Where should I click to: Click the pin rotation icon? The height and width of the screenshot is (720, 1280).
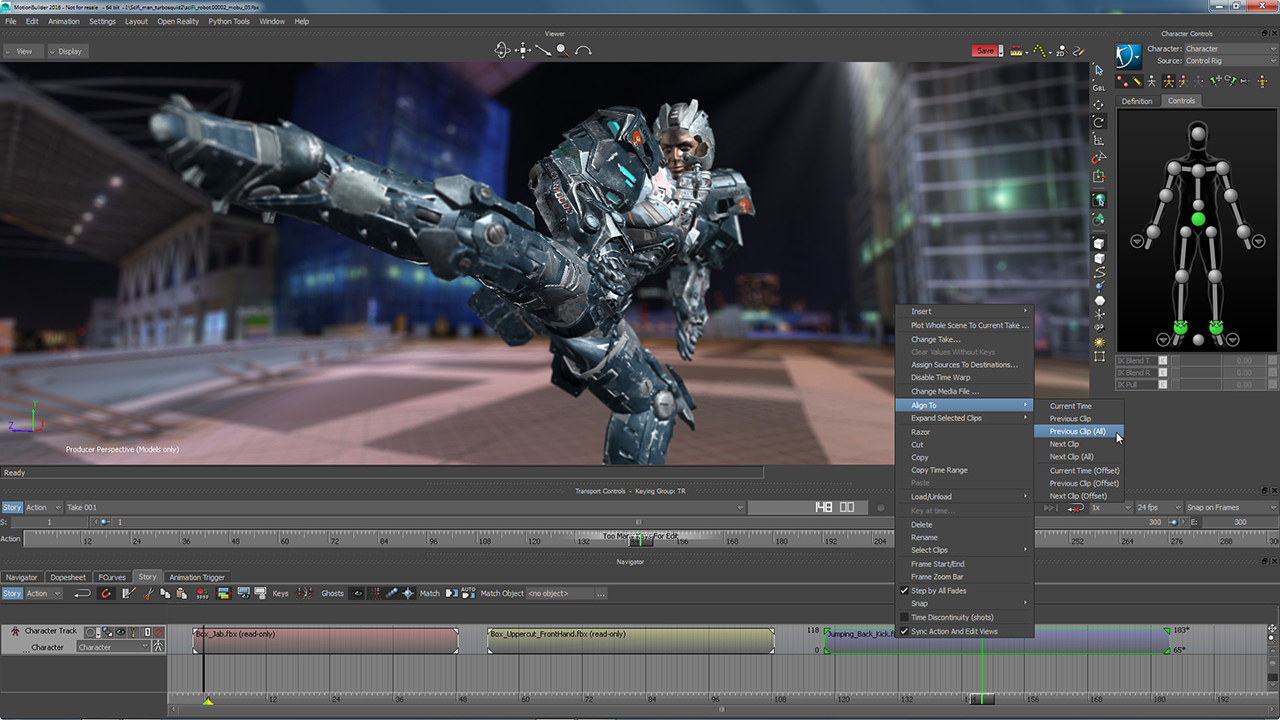[1232, 81]
